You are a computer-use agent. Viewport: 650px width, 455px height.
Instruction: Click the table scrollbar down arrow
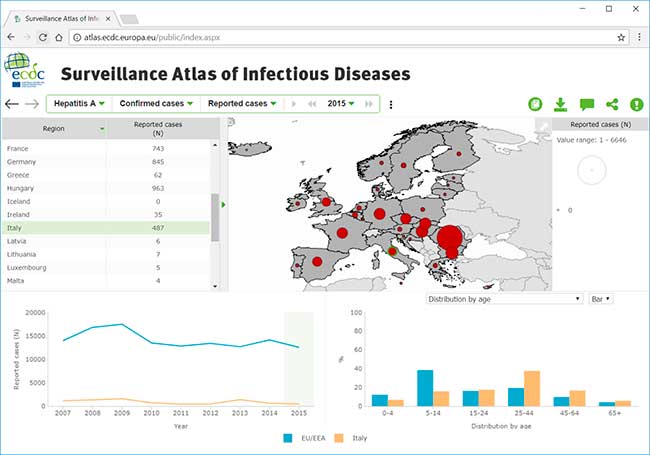tap(215, 286)
